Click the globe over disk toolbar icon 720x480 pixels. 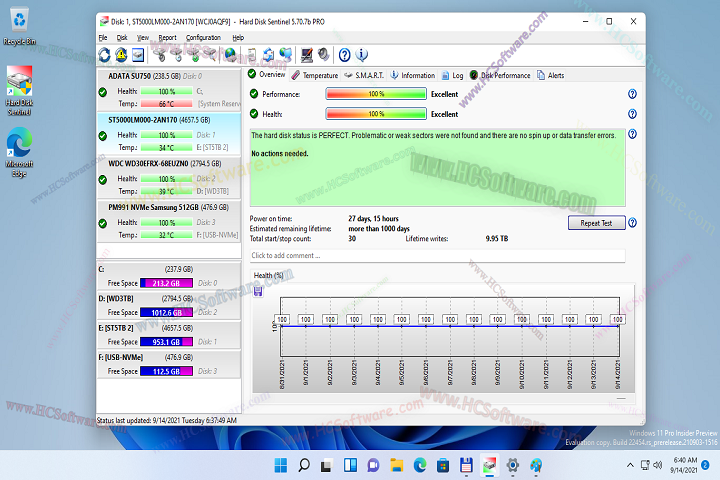231,55
